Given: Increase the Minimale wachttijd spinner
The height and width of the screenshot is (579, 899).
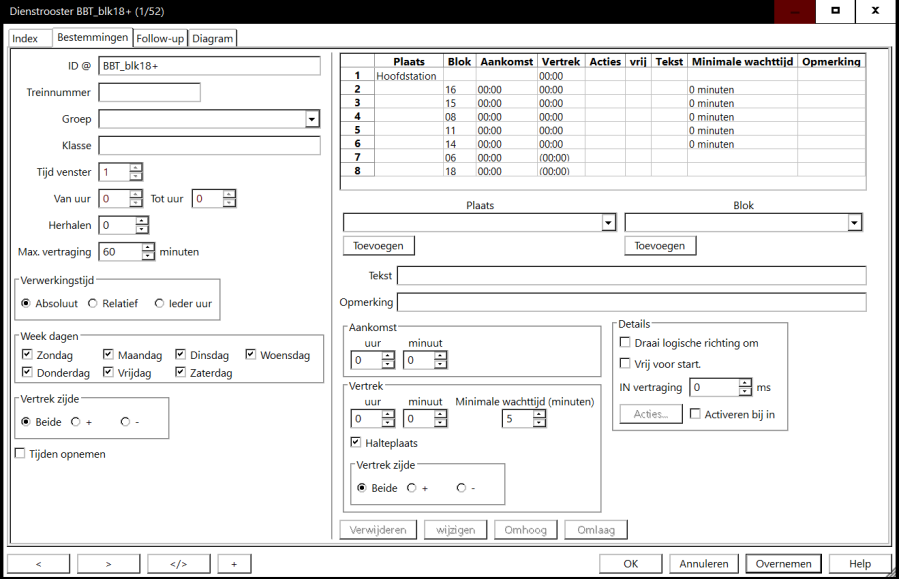Looking at the screenshot, I should (540, 414).
